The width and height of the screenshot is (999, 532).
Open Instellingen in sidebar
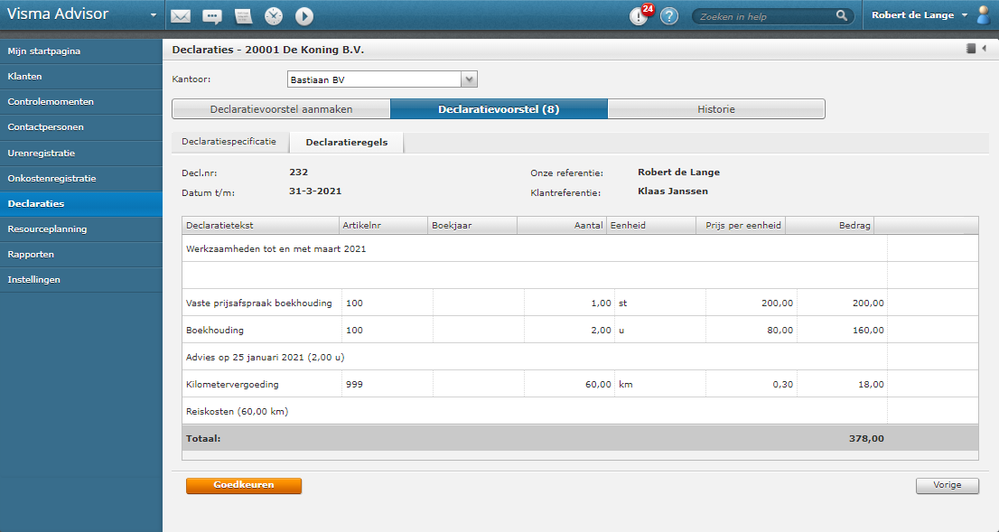tap(81, 280)
